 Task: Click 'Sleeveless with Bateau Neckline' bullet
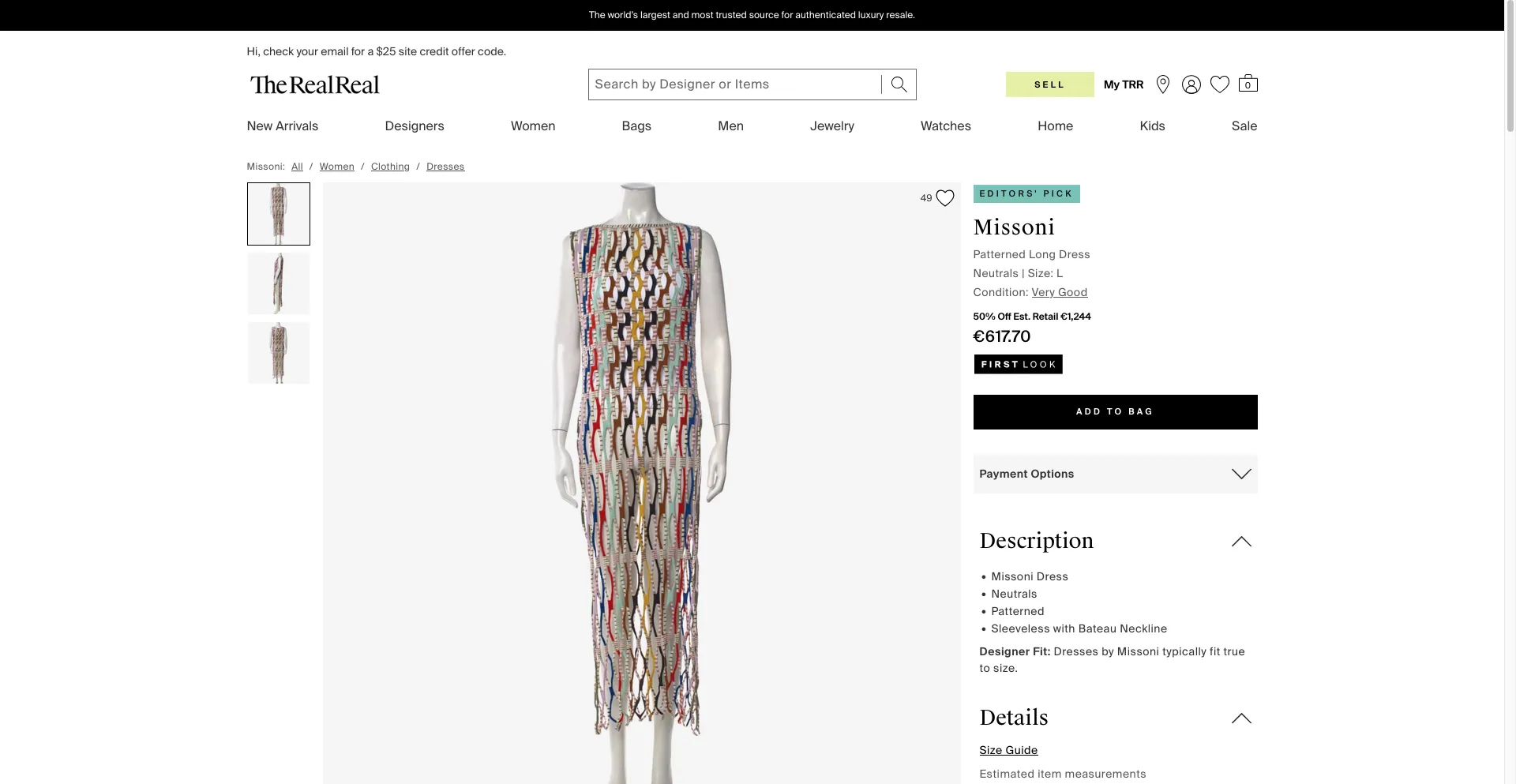click(1079, 628)
